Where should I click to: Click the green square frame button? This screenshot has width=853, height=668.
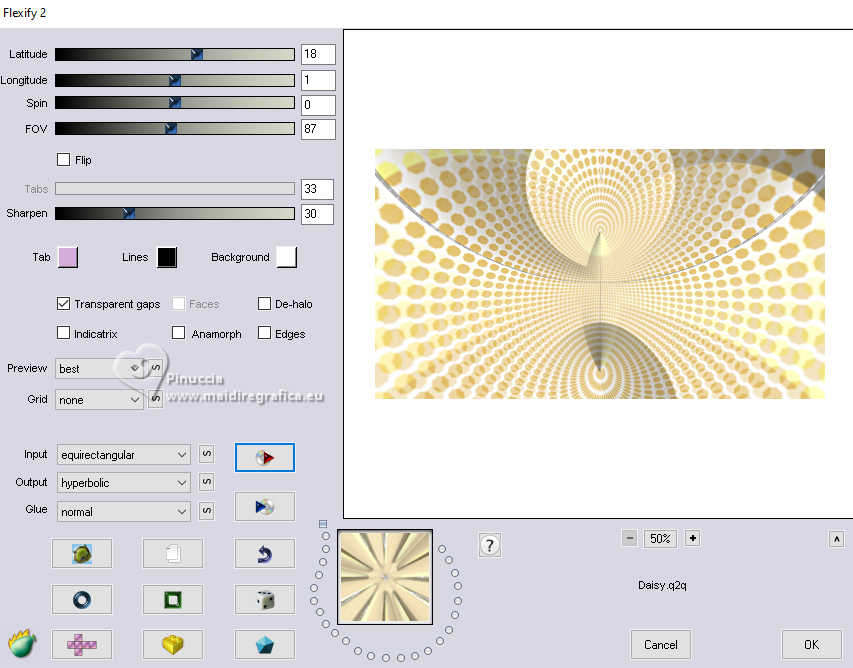(x=173, y=599)
